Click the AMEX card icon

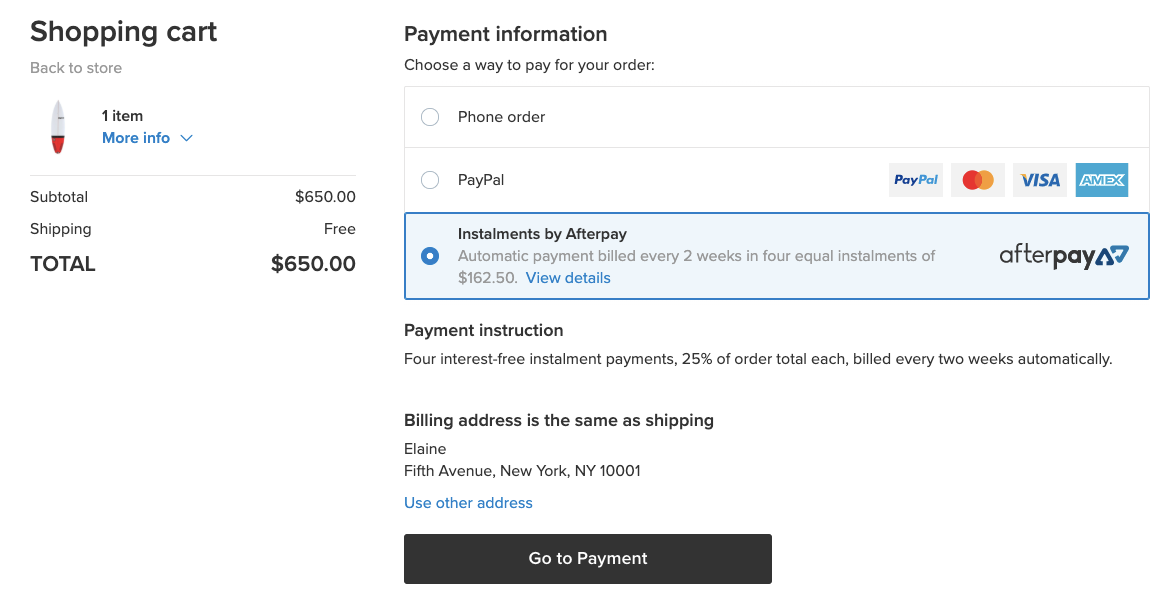click(x=1101, y=180)
